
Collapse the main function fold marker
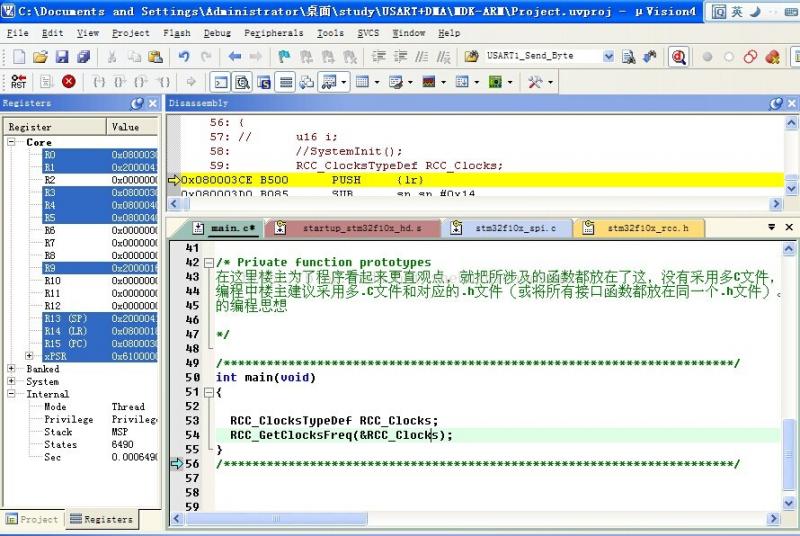(207, 393)
